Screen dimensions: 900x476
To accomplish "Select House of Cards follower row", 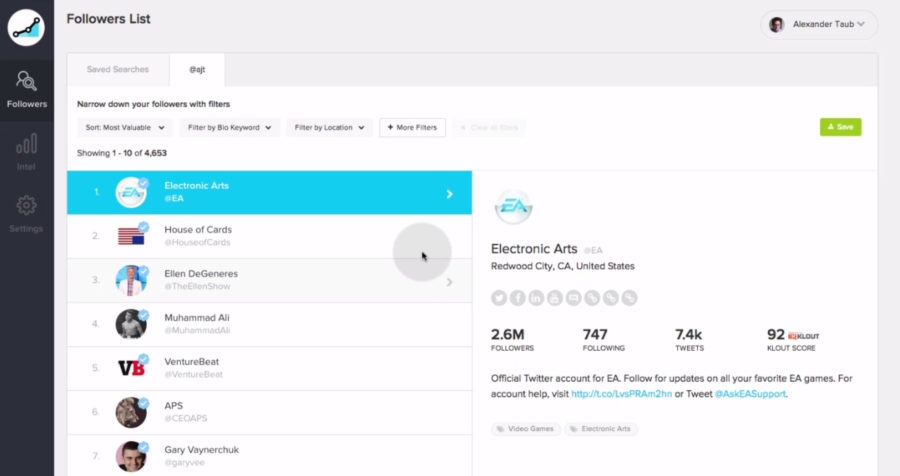I will [x=269, y=236].
